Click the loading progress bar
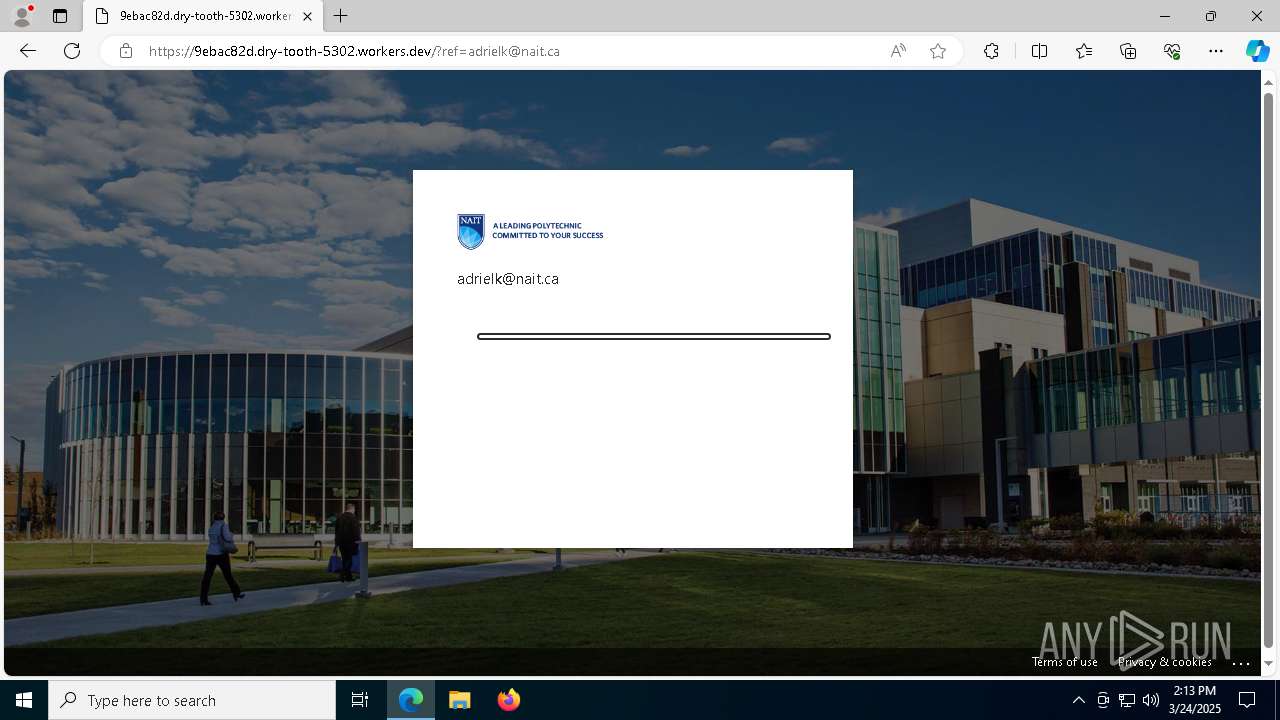1280x720 pixels. pyautogui.click(x=654, y=336)
